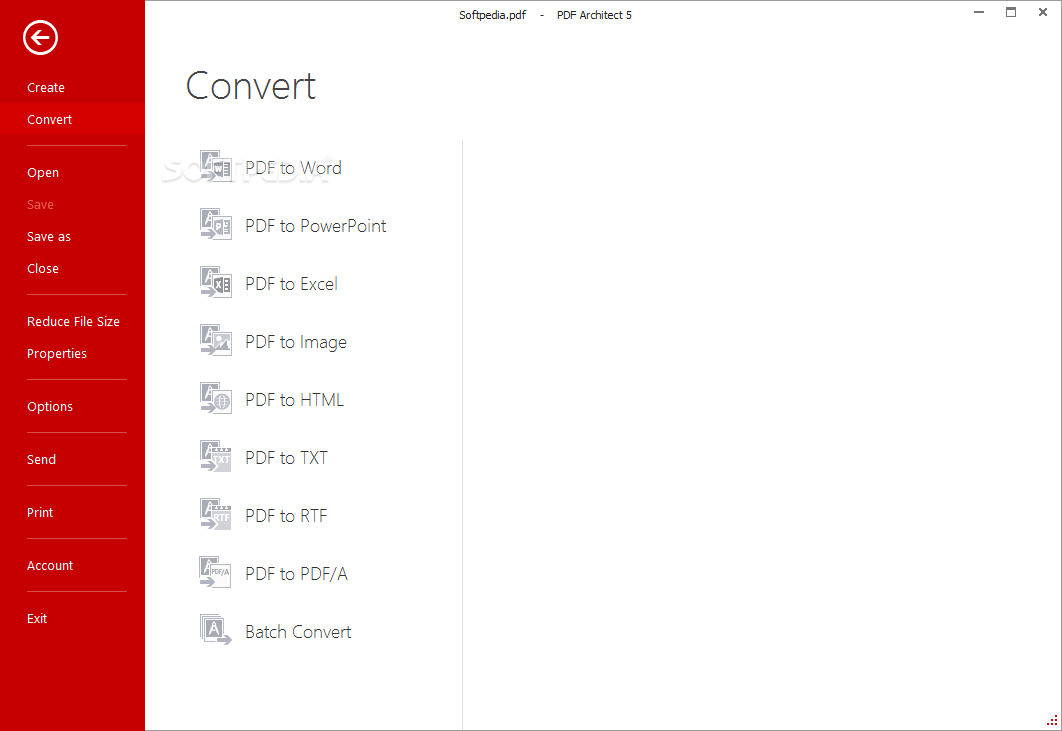Select Save as in sidebar
Screen dimensions: 1062x731
click(x=49, y=236)
